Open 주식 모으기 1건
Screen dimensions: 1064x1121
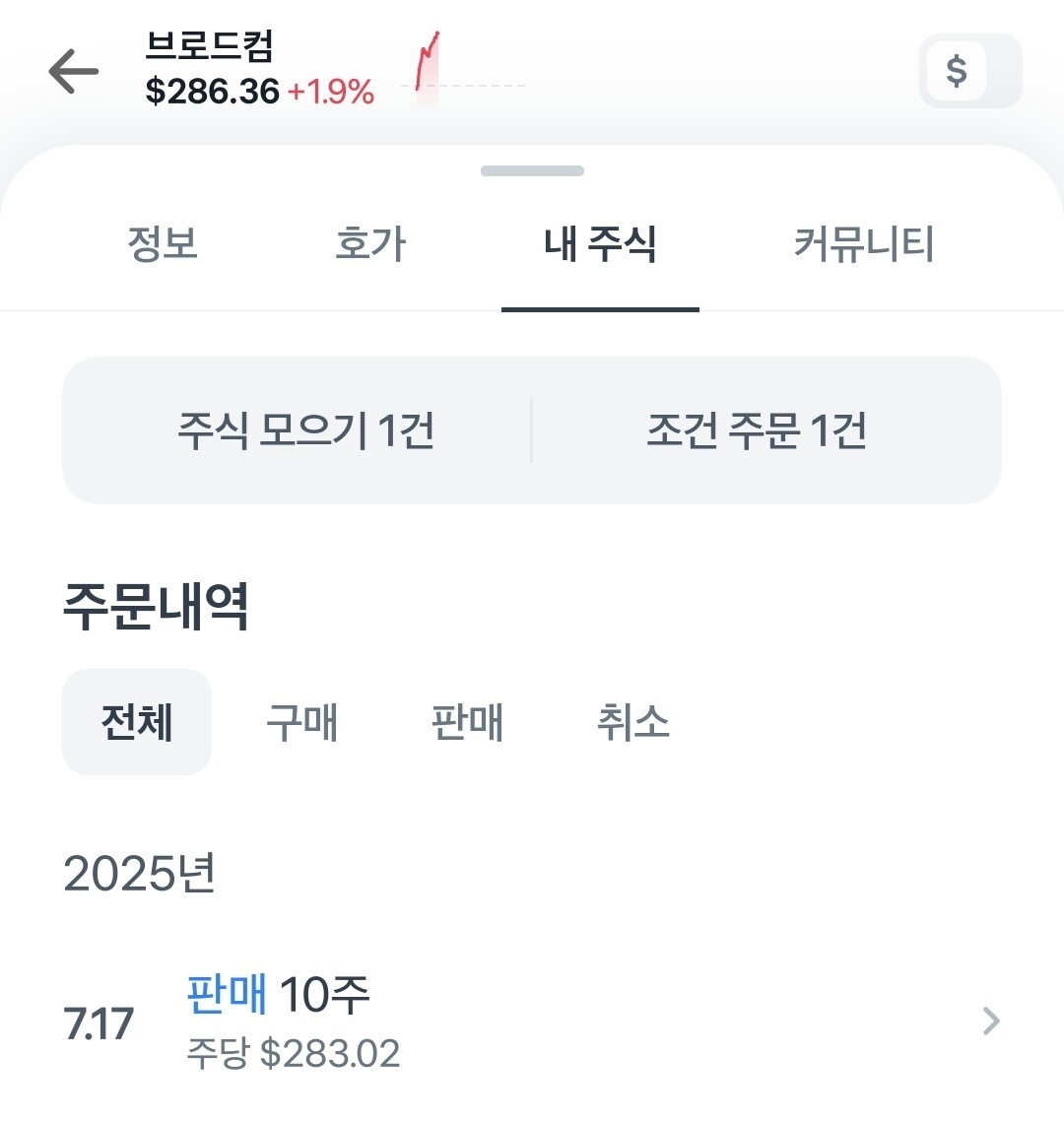point(305,430)
